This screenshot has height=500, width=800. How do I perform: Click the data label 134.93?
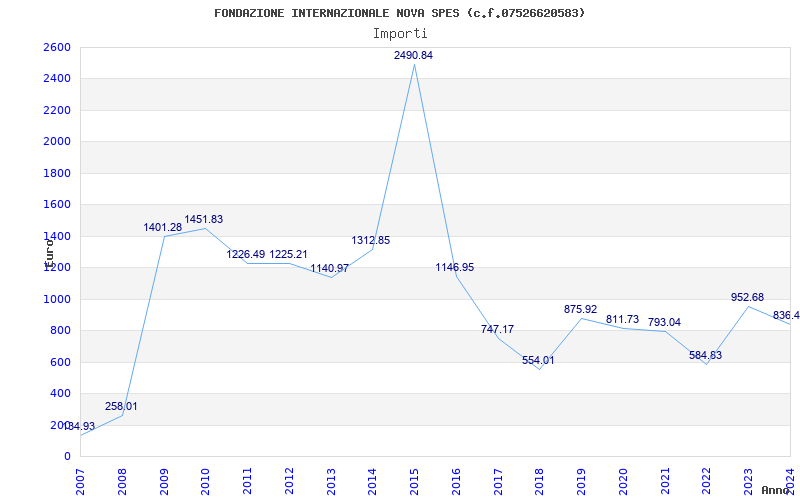click(79, 426)
